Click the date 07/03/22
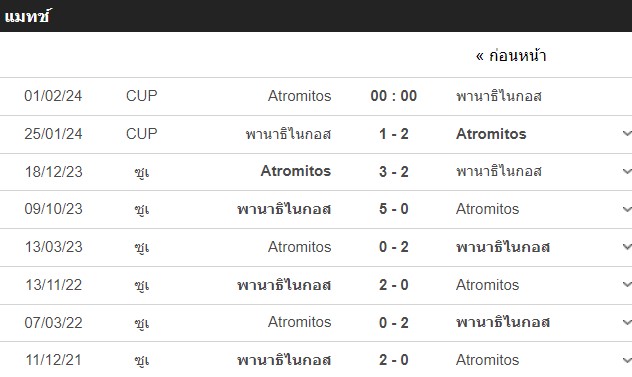Image resolution: width=632 pixels, height=377 pixels. tap(53, 323)
